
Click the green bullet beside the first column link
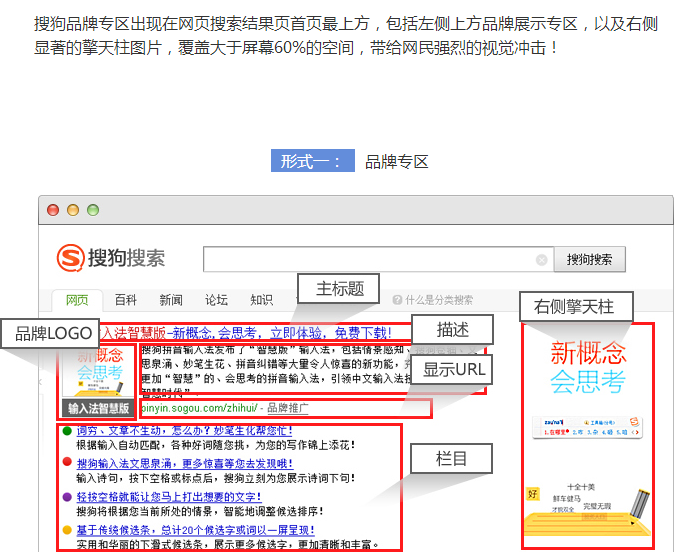[67, 431]
